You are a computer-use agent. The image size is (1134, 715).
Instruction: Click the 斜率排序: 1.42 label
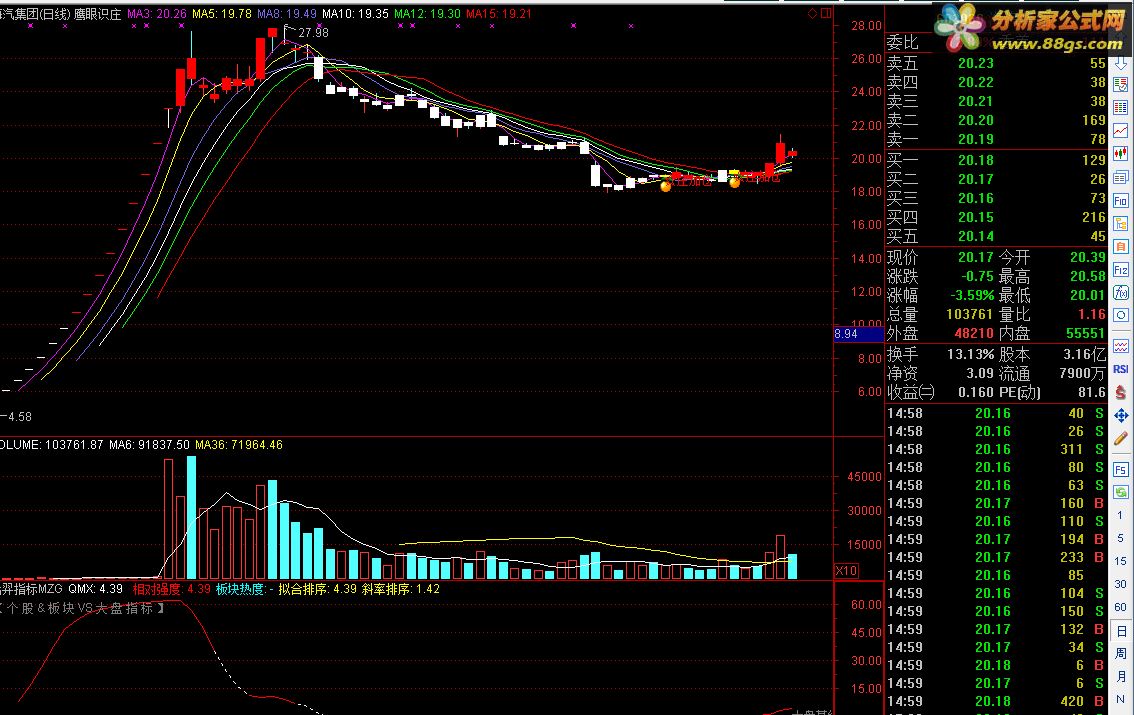(x=401, y=589)
